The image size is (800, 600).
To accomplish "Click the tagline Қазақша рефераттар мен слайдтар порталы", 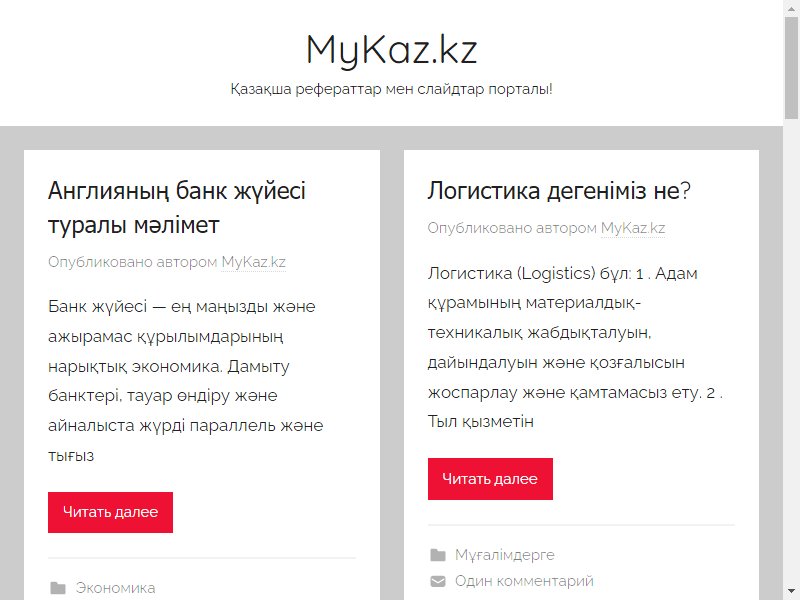I will [391, 89].
